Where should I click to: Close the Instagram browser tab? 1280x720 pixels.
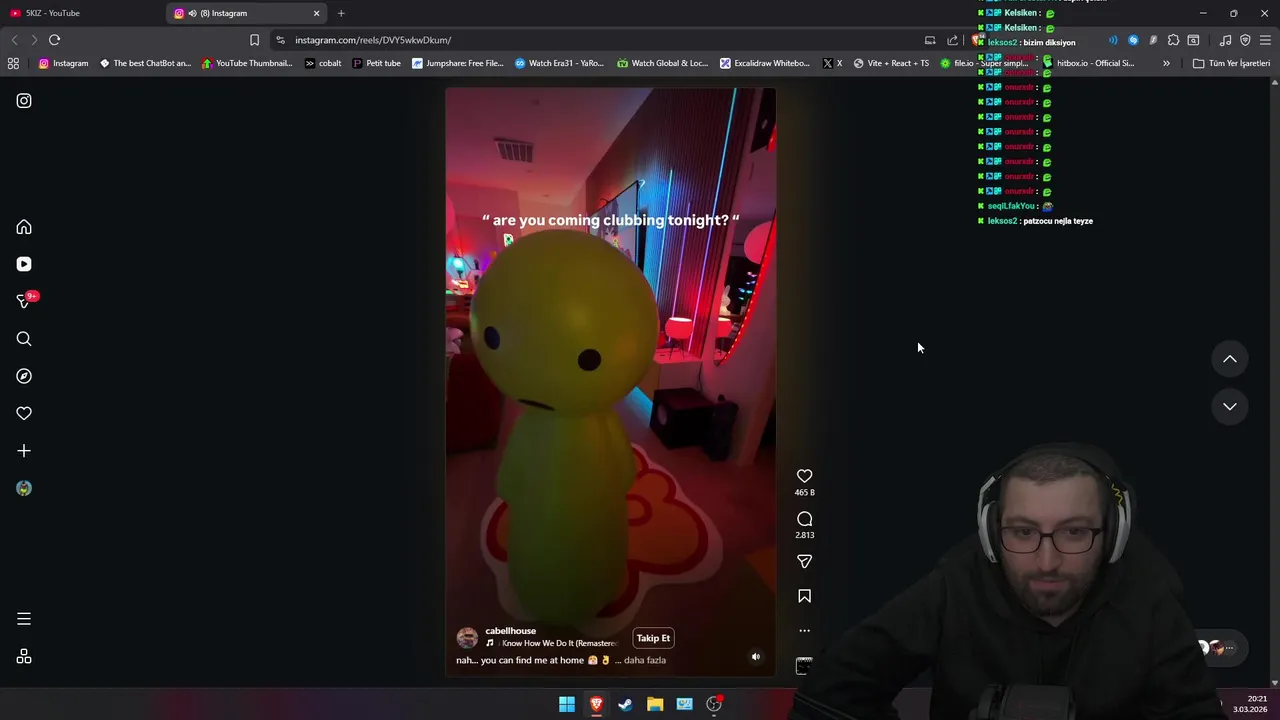(317, 13)
